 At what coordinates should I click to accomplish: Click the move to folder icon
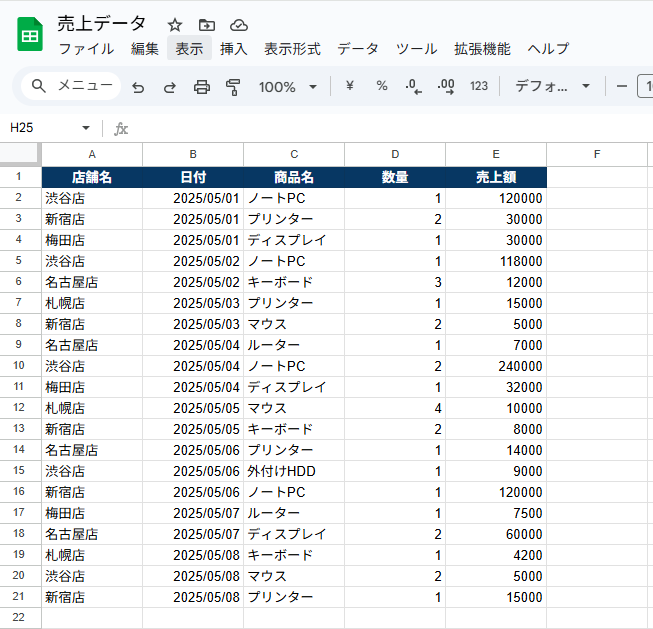tap(207, 25)
